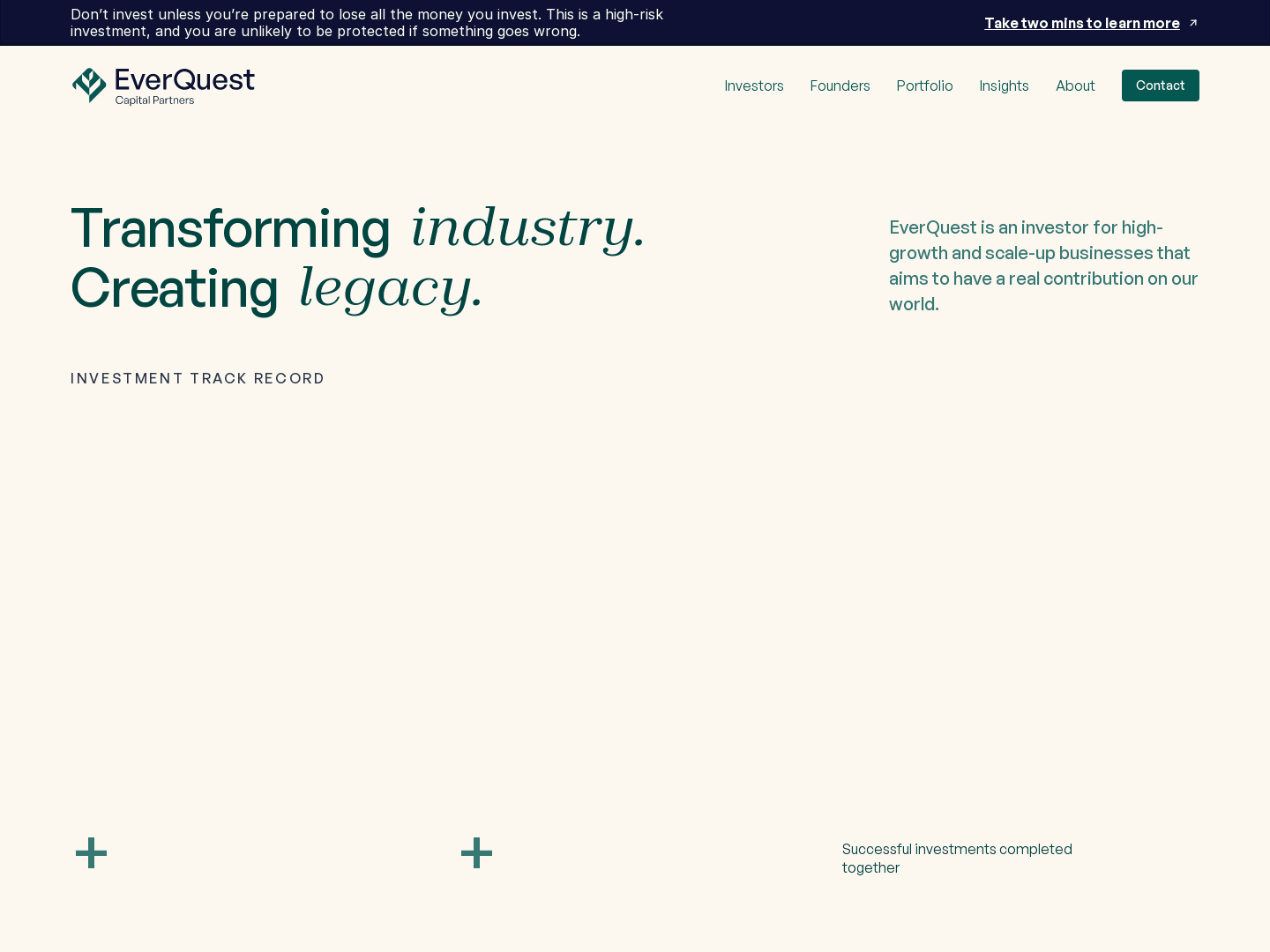The height and width of the screenshot is (952, 1270).
Task: Open the Investors page
Action: 754,86
